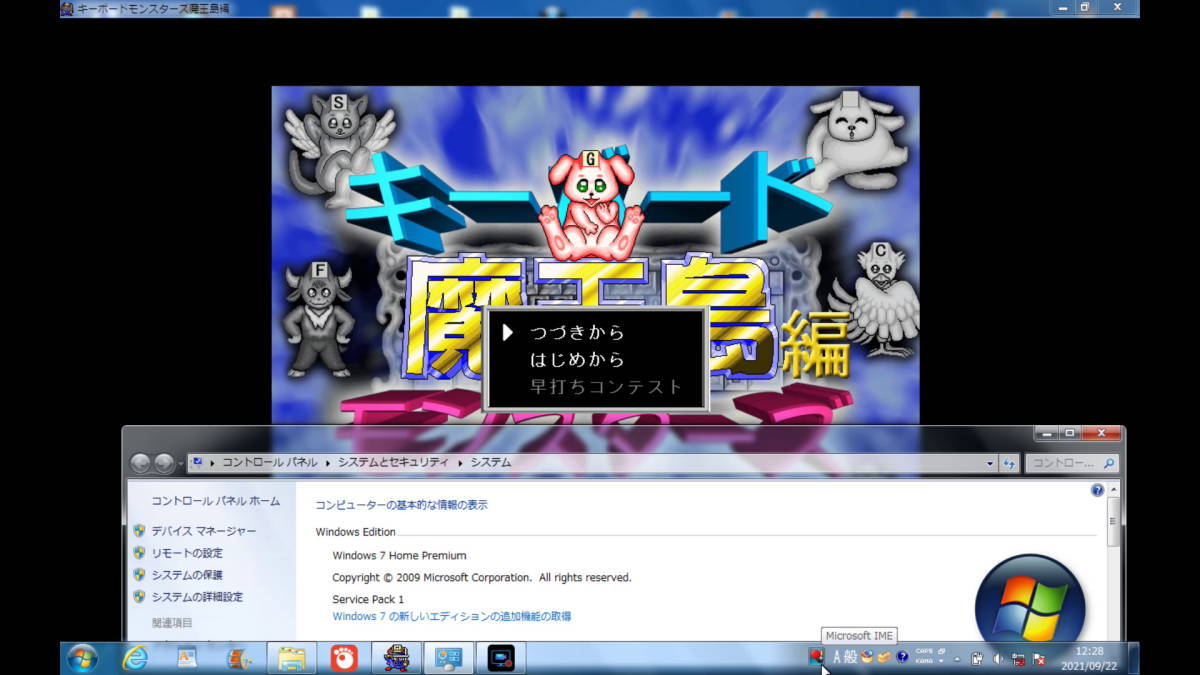This screenshot has height=675, width=1200.
Task: Toggle KANA lock indicator in the language bar
Action: pyautogui.click(x=924, y=662)
